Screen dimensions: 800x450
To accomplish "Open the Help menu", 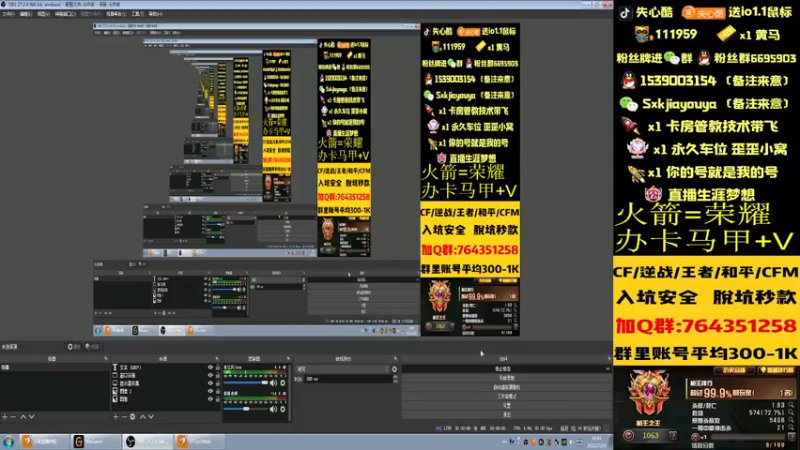I will pyautogui.click(x=155, y=14).
